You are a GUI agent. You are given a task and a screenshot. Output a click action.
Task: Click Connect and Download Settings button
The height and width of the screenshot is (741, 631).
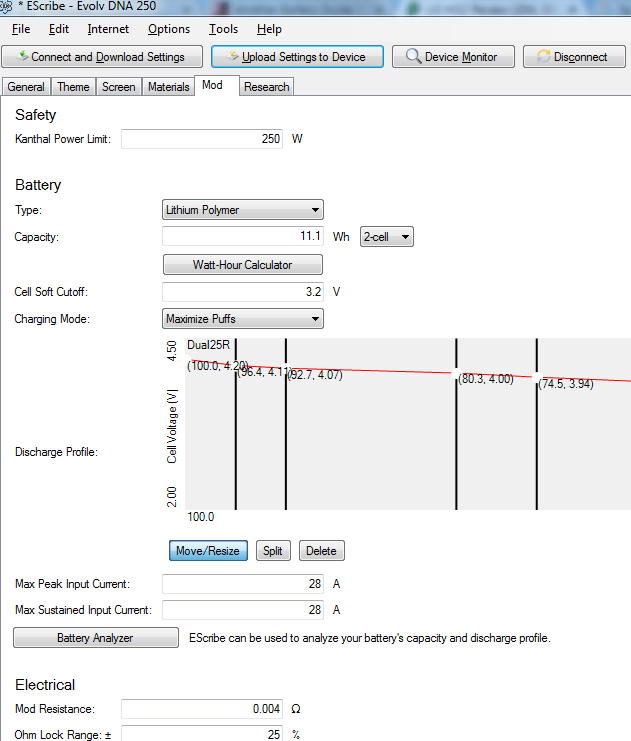click(x=102, y=57)
